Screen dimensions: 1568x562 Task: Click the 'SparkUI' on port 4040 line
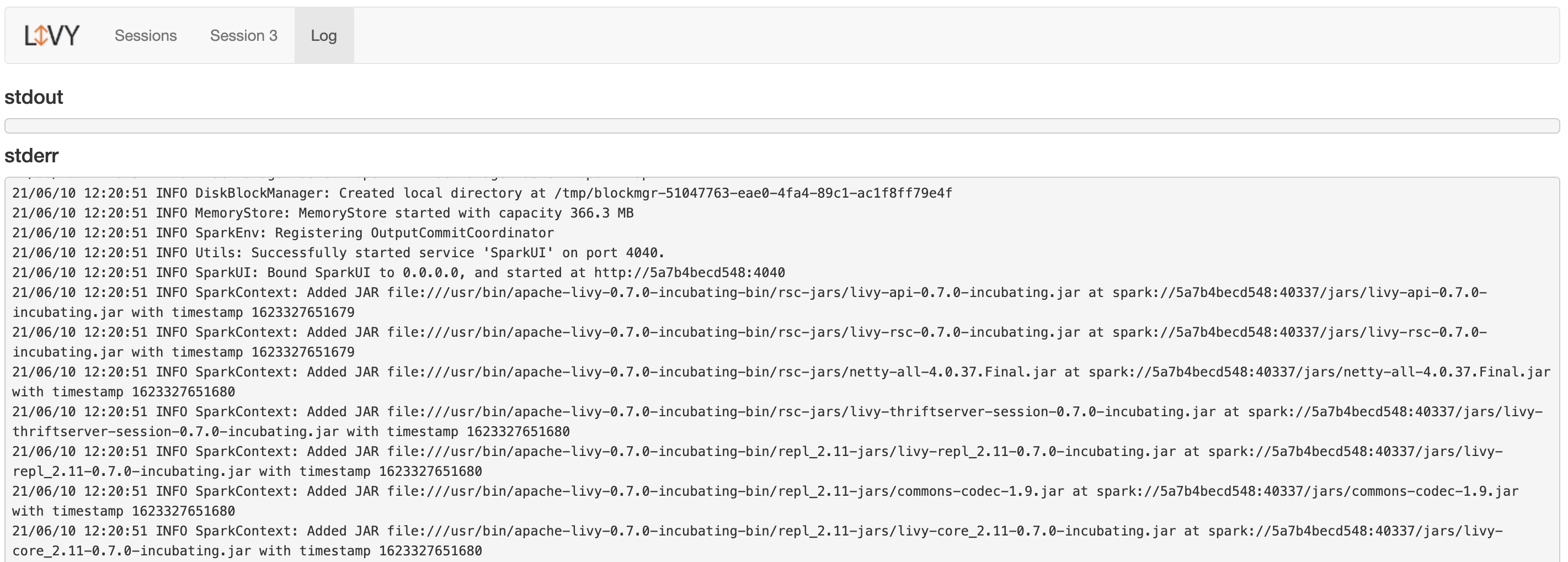point(338,253)
